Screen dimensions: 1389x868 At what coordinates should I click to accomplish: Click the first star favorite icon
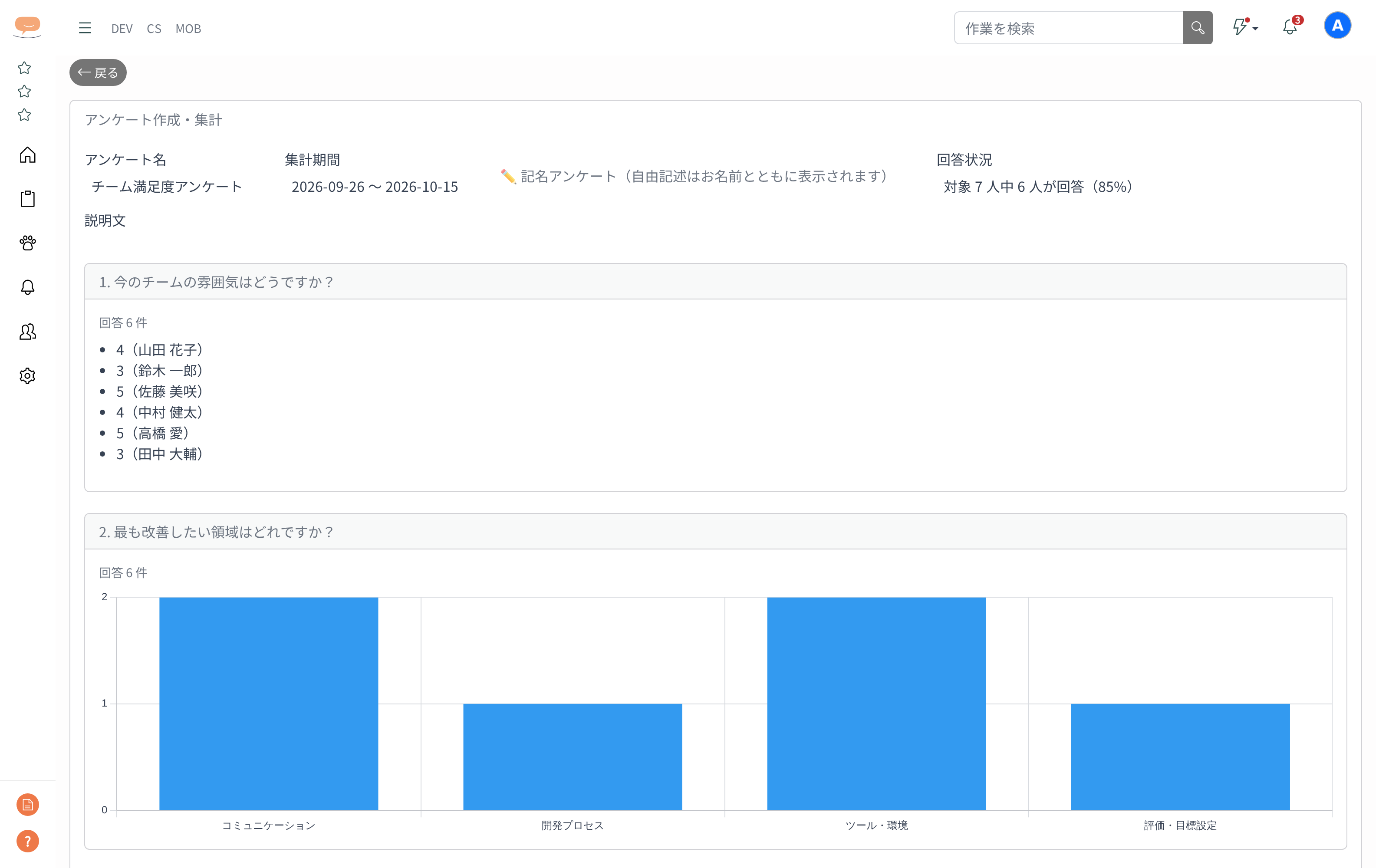[24, 68]
